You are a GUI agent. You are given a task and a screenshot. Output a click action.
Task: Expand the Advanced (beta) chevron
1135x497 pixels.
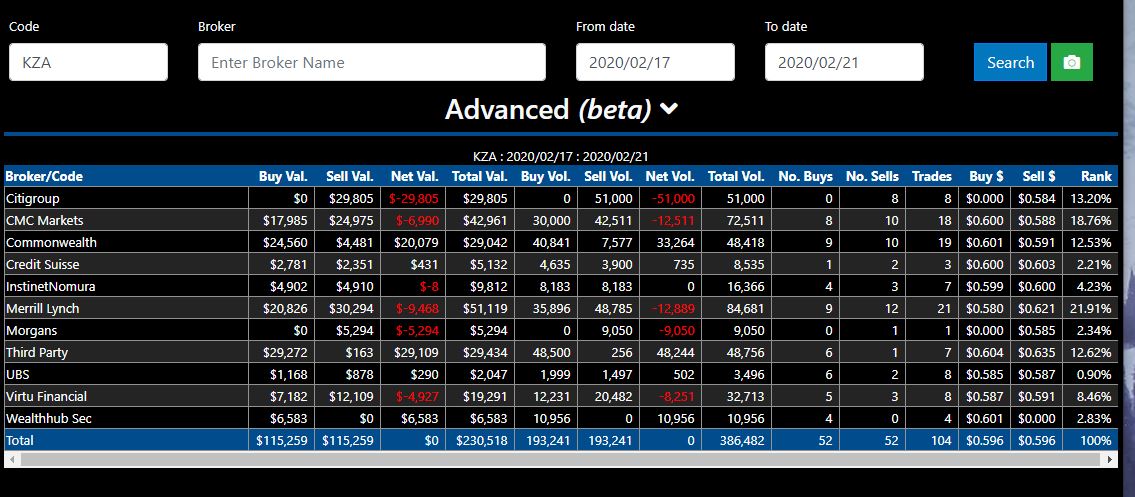[x=670, y=109]
